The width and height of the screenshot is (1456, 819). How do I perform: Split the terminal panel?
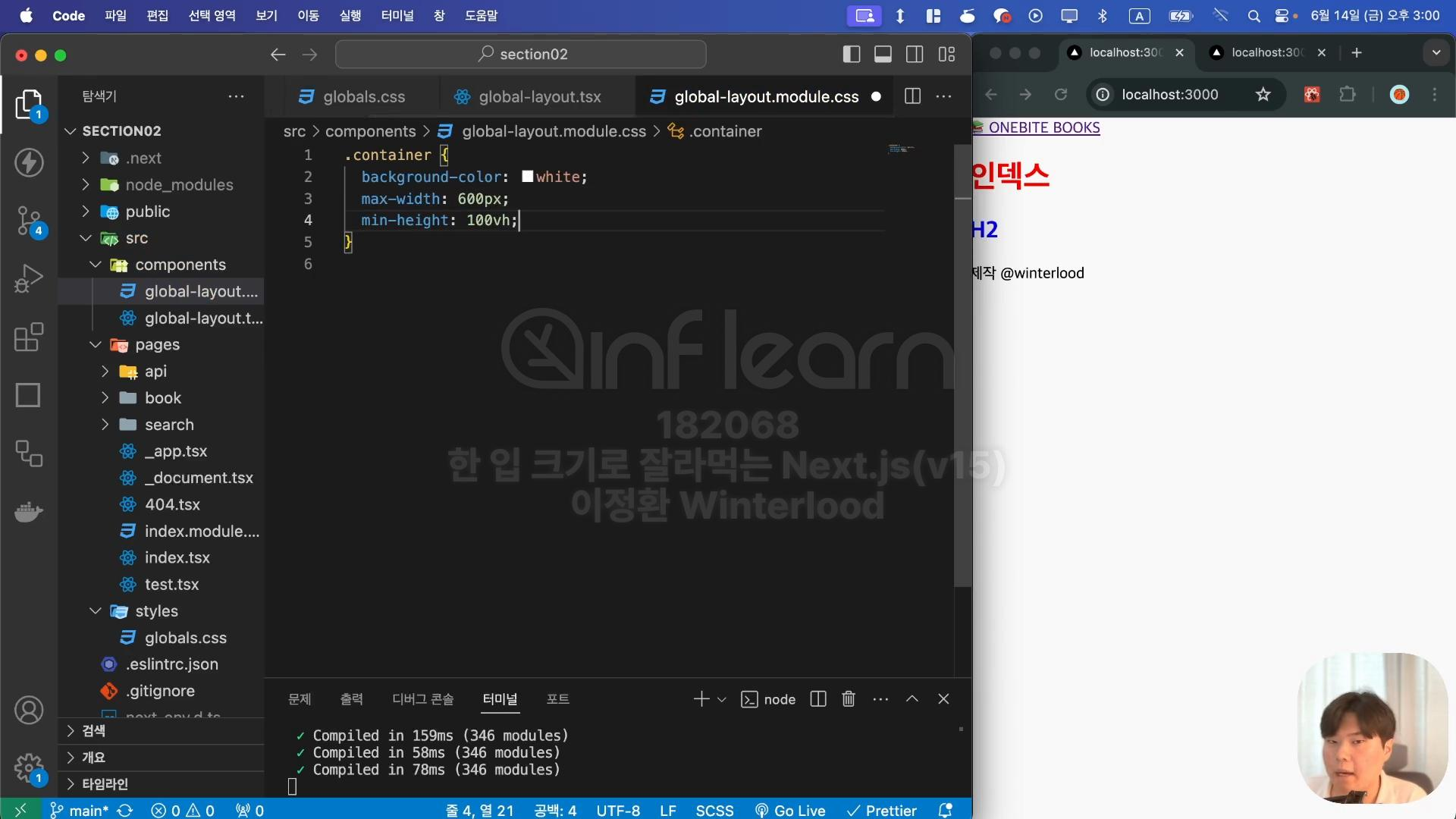[x=817, y=699]
